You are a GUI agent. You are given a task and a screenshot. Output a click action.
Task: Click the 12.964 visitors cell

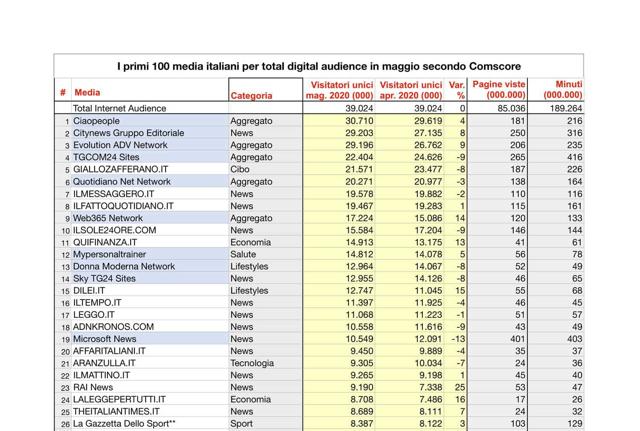coord(359,267)
